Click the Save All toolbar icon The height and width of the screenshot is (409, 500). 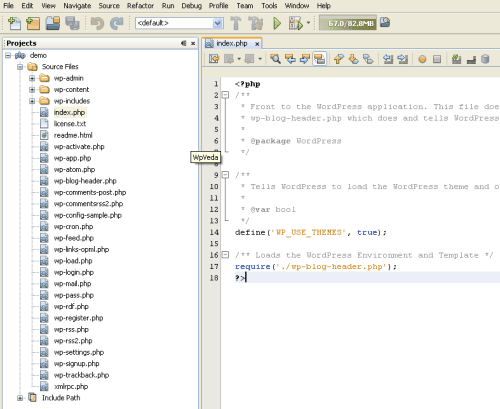72,23
